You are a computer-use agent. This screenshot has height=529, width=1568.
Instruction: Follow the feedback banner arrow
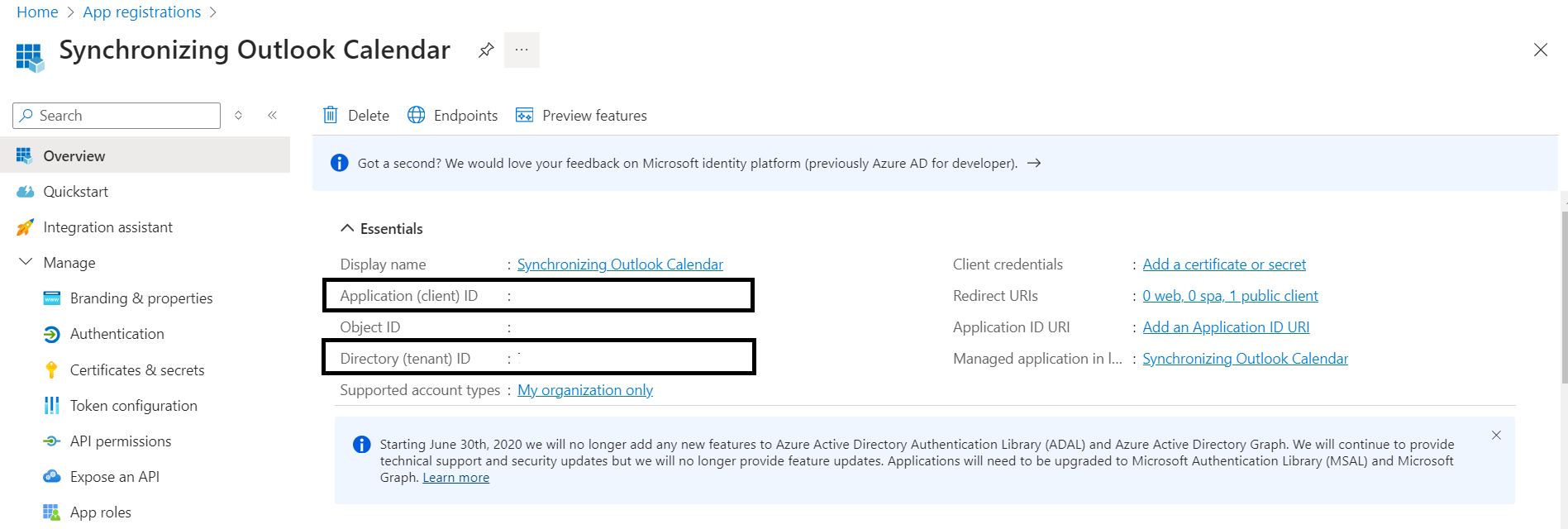click(1033, 164)
